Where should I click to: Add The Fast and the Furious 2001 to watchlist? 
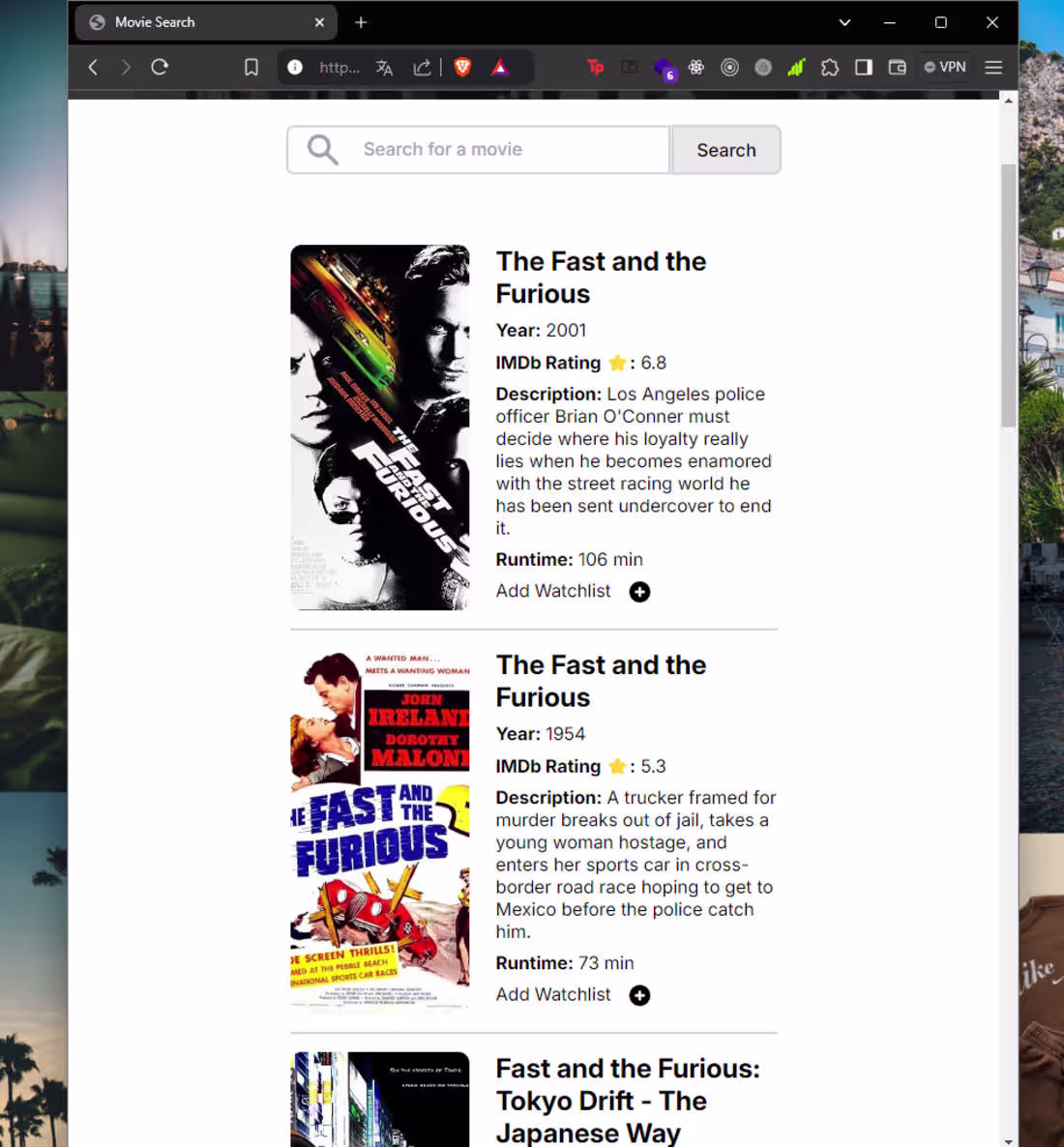pyautogui.click(x=639, y=591)
